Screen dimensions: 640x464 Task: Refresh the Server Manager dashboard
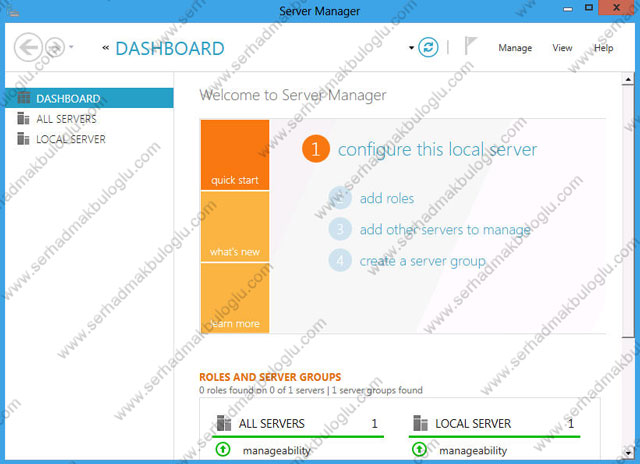[x=428, y=47]
